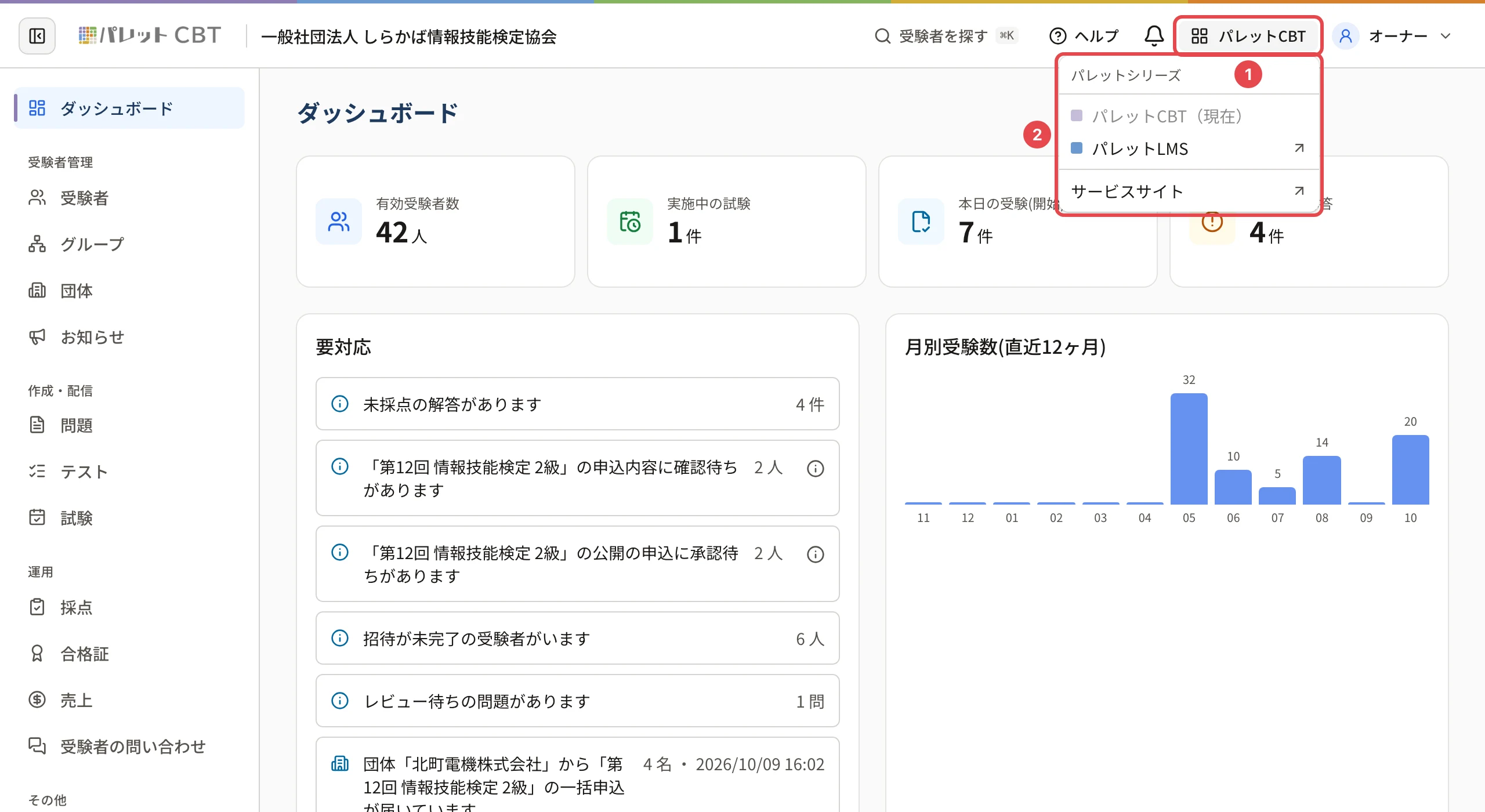Click the notification bell icon
The height and width of the screenshot is (812, 1485).
tap(1154, 36)
